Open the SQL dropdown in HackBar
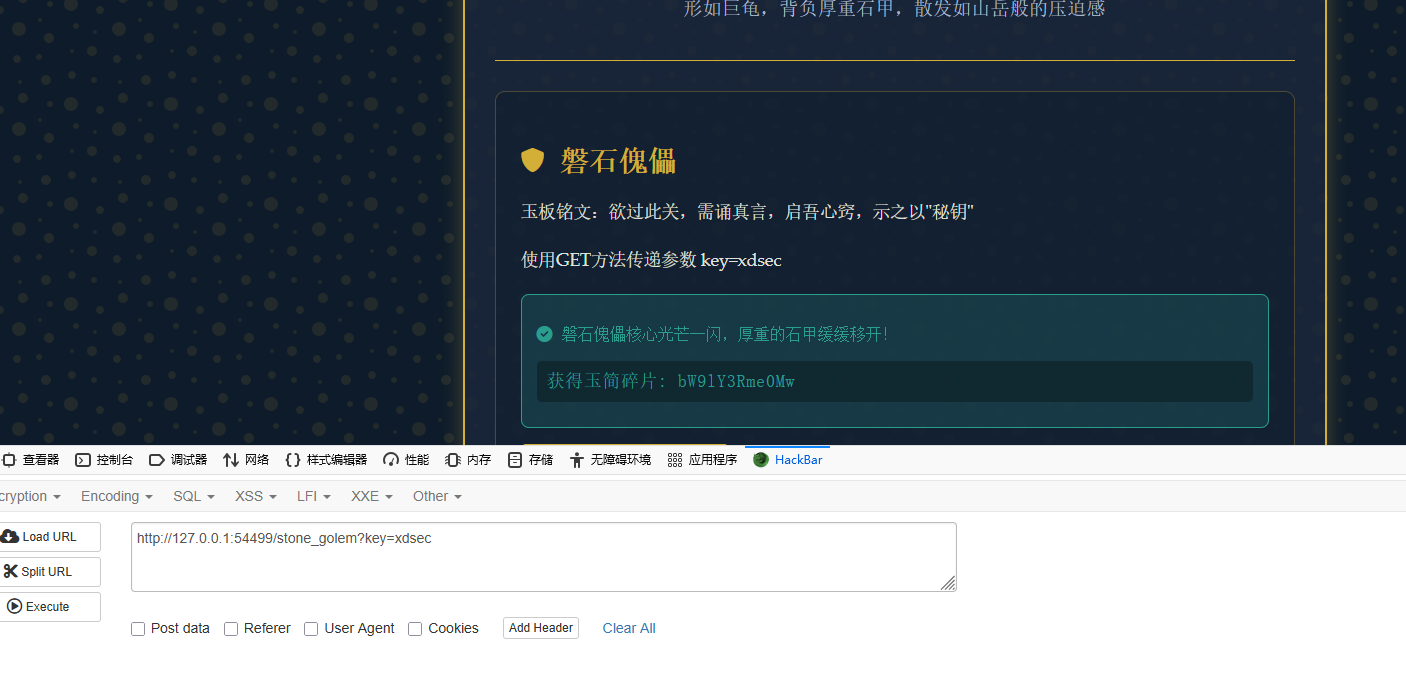Image resolution: width=1406 pixels, height=684 pixels. click(194, 496)
